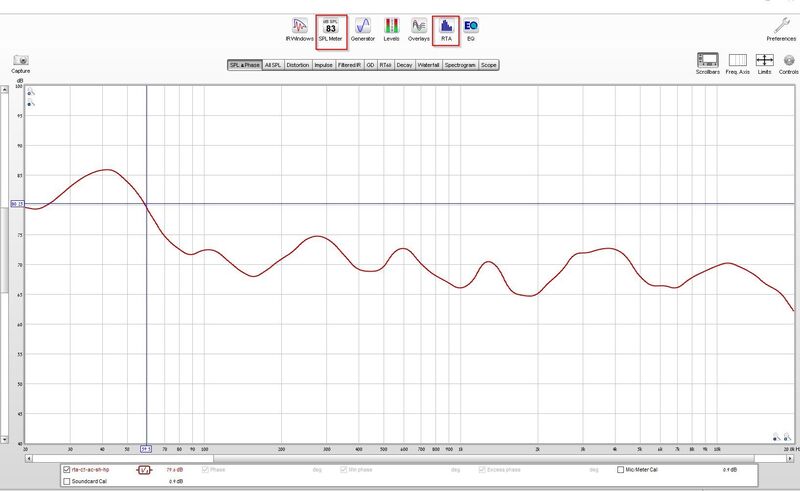
Task: Click the upper vertical zoom magnifier icon
Action: pos(31,92)
